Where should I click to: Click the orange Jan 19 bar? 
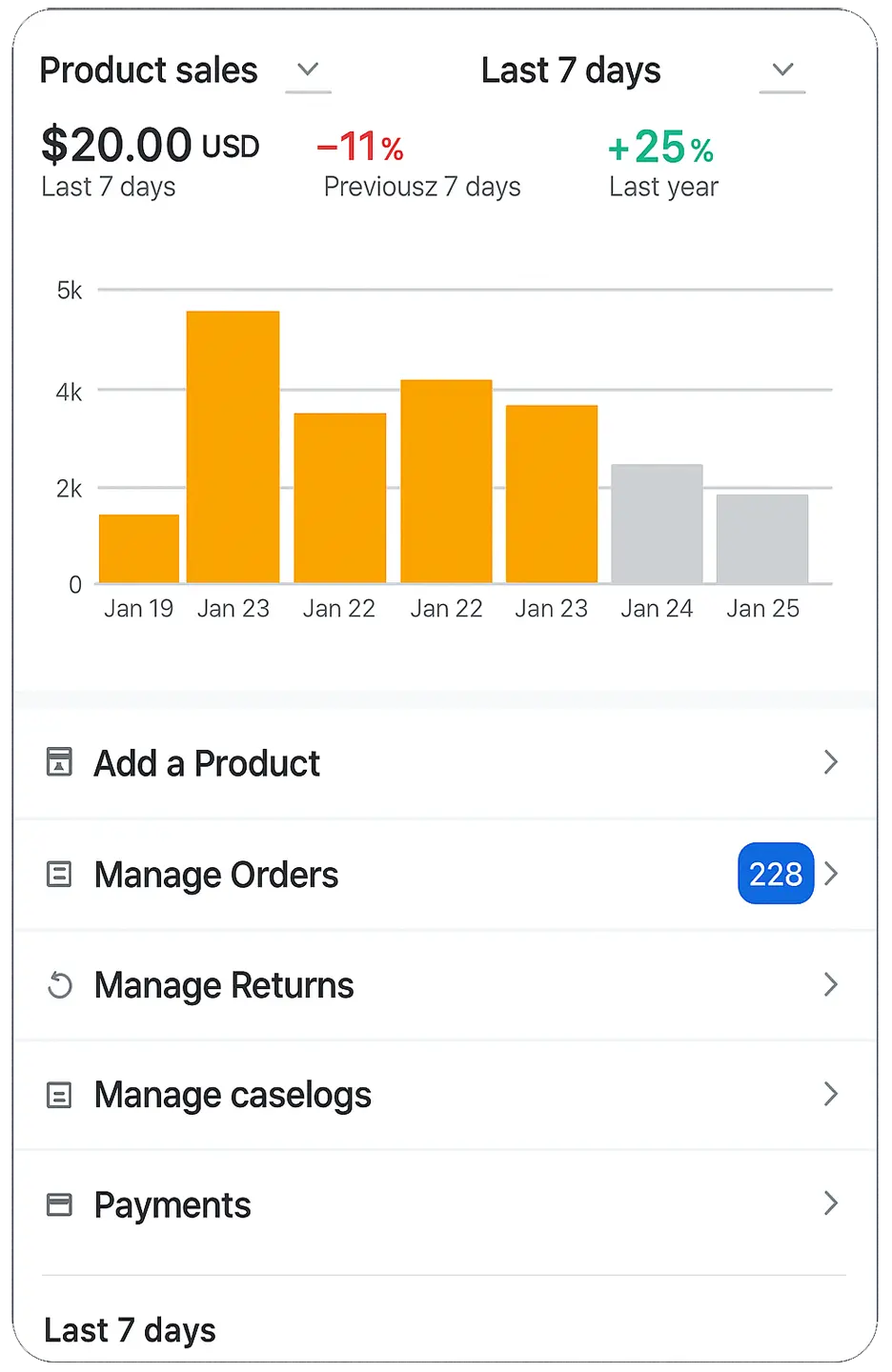pos(139,549)
